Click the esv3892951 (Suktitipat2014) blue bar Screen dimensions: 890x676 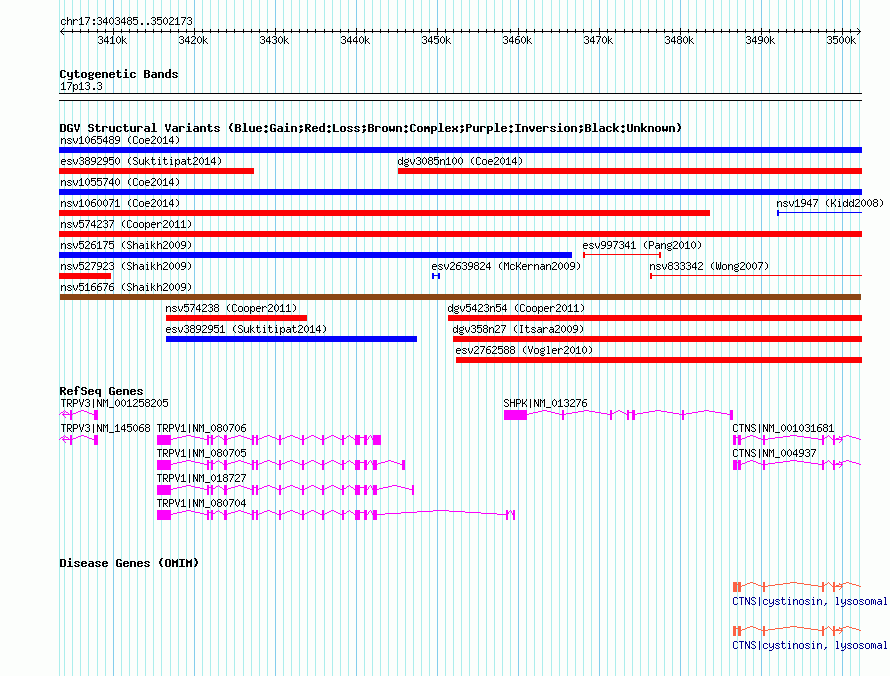291,339
